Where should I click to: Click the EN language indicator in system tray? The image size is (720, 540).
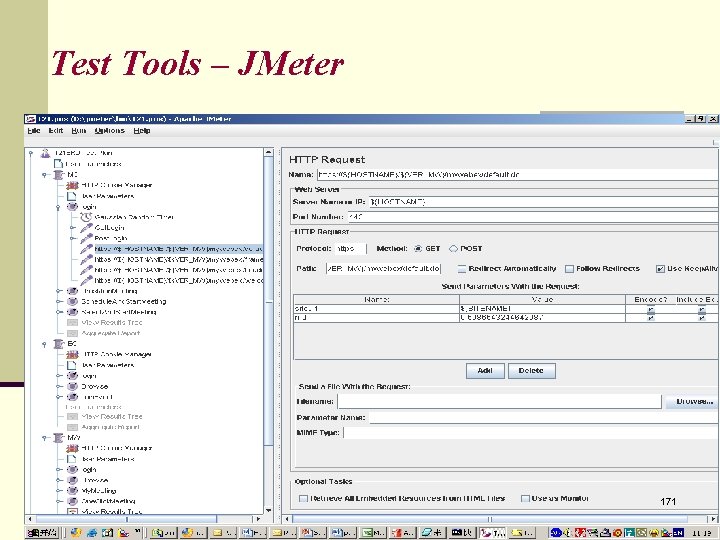678,533
